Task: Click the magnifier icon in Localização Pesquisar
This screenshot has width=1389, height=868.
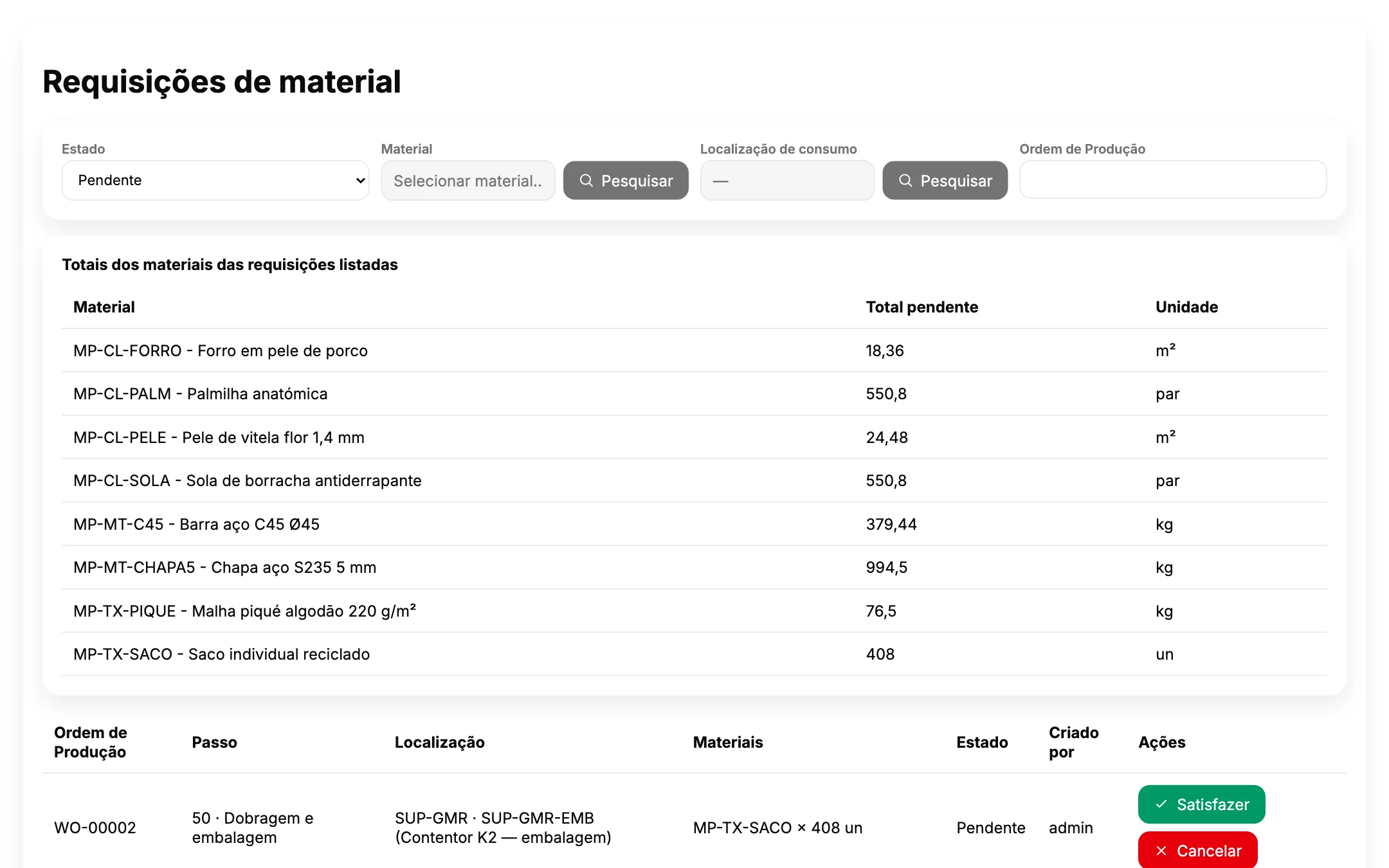Action: 905,181
